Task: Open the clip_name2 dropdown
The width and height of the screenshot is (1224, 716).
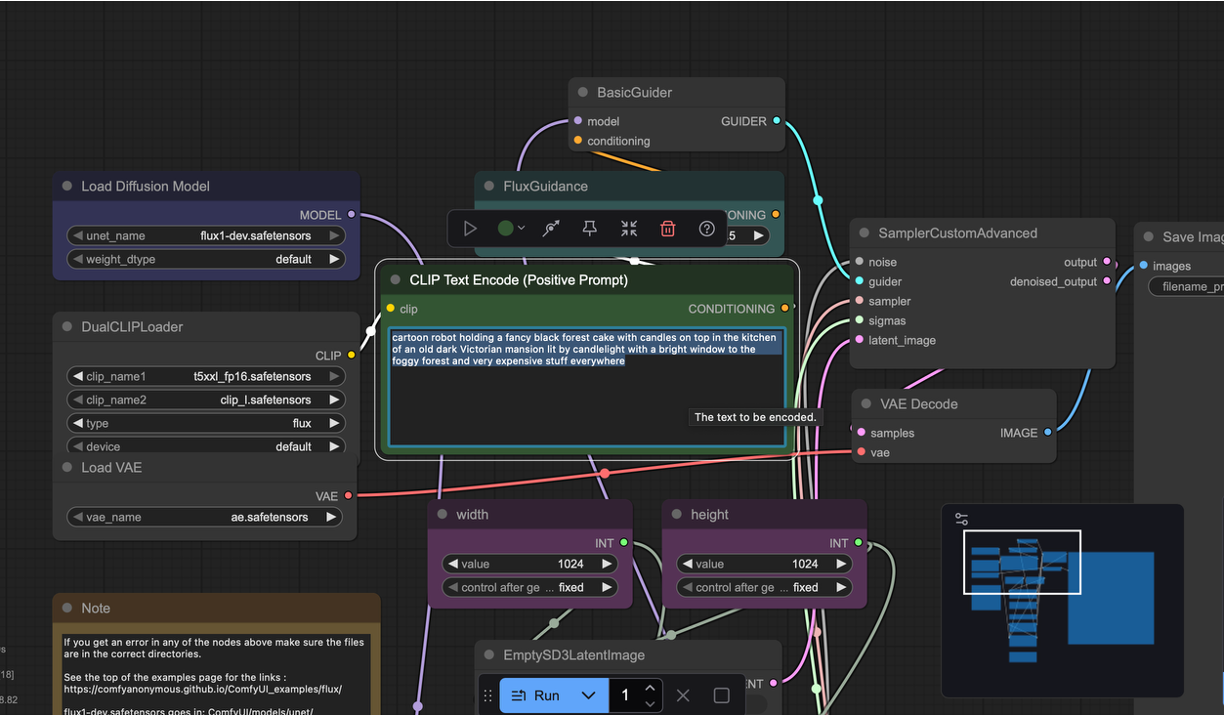Action: (x=206, y=400)
